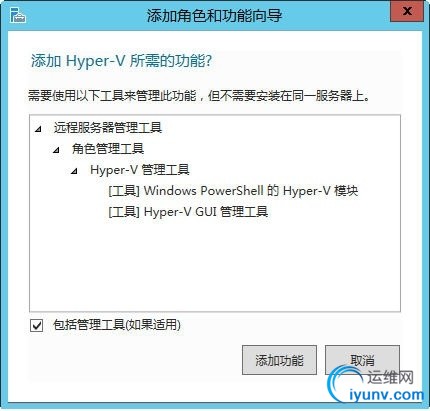Collapse the Hyper-V 管理工具 node arrow

click(x=74, y=171)
